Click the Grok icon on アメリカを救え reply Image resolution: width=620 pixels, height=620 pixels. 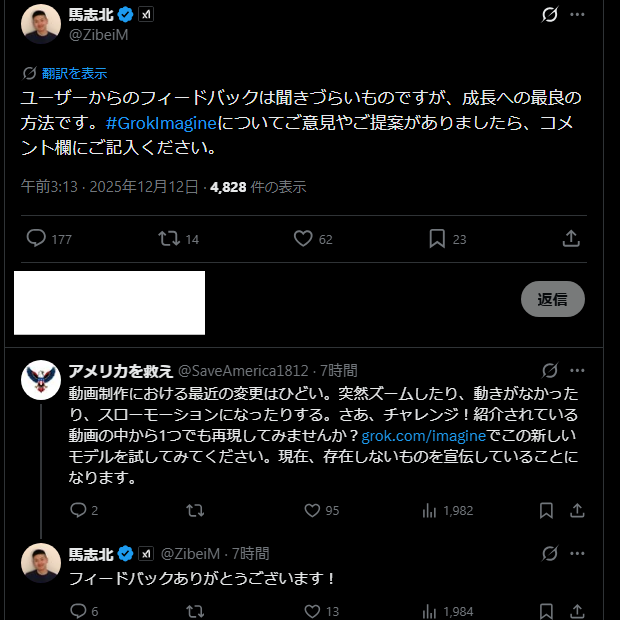click(549, 371)
